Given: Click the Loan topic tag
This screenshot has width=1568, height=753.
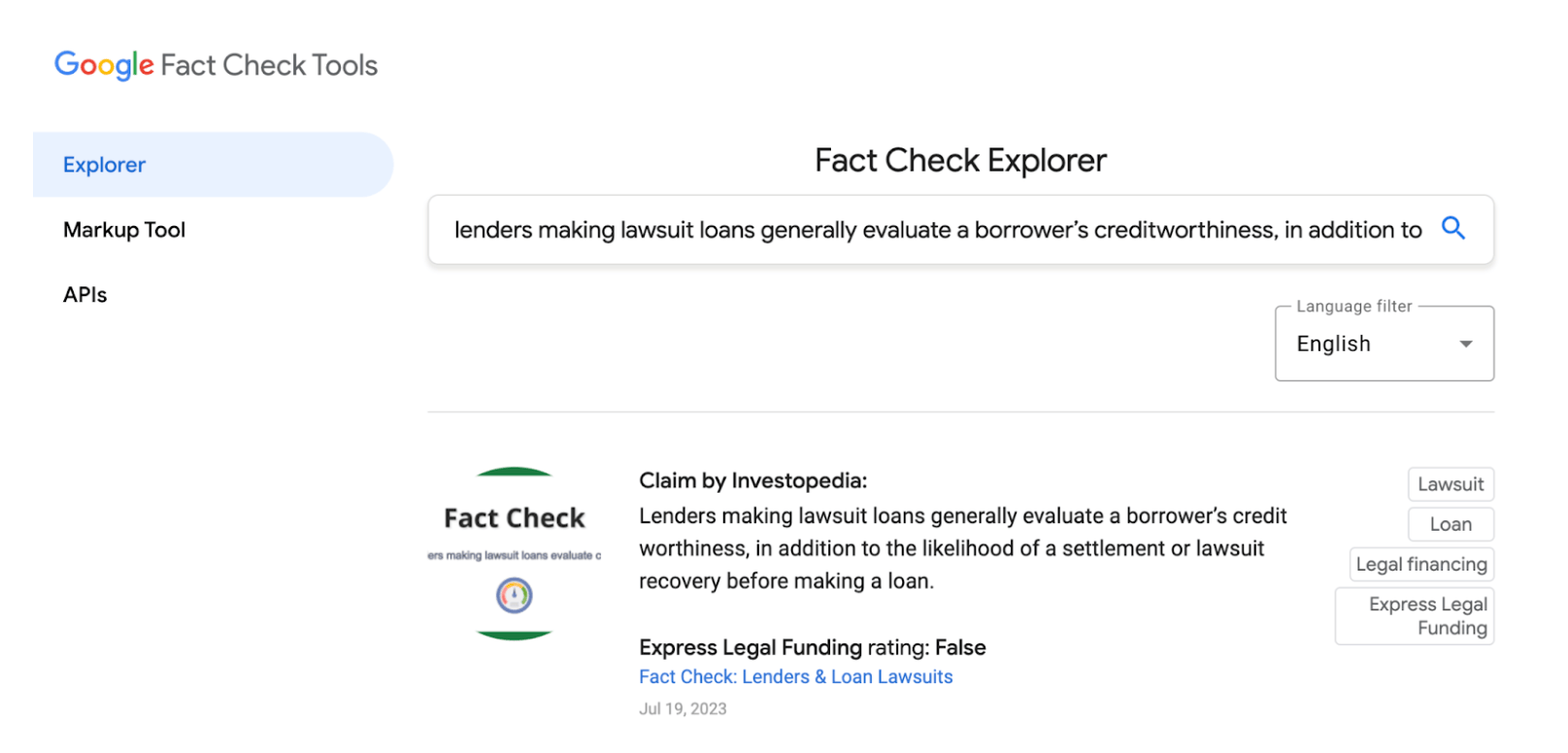Looking at the screenshot, I should point(1450,524).
